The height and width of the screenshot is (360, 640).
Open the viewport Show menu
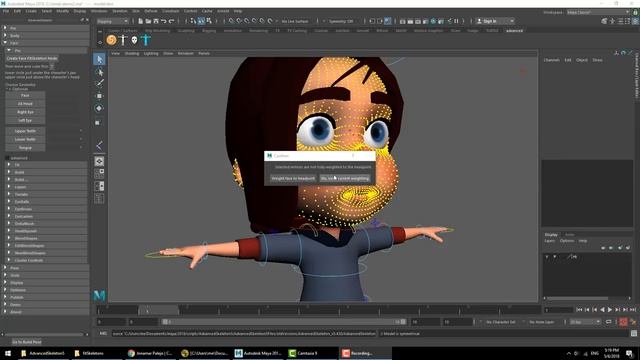168,53
